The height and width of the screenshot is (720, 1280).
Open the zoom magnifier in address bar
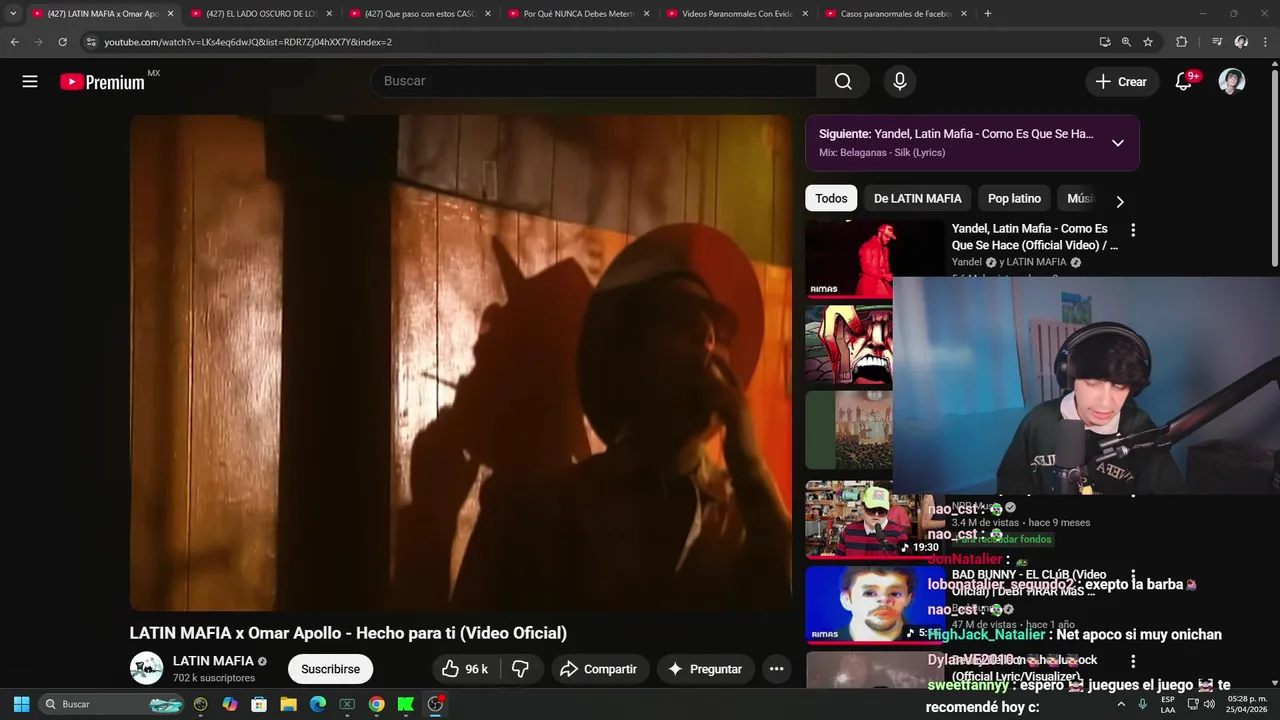tap(1126, 42)
